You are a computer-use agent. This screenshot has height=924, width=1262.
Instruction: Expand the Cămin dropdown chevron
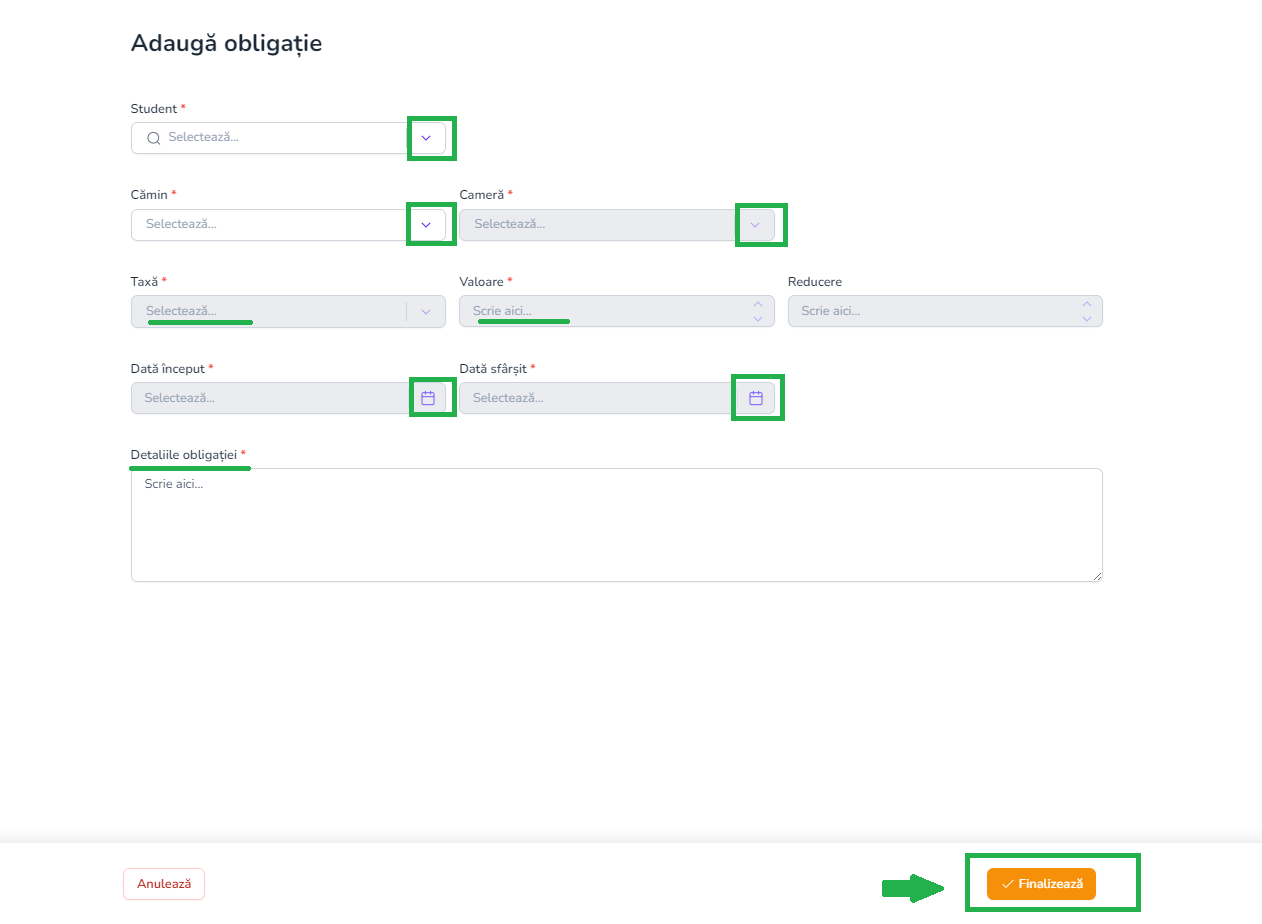[x=426, y=225]
